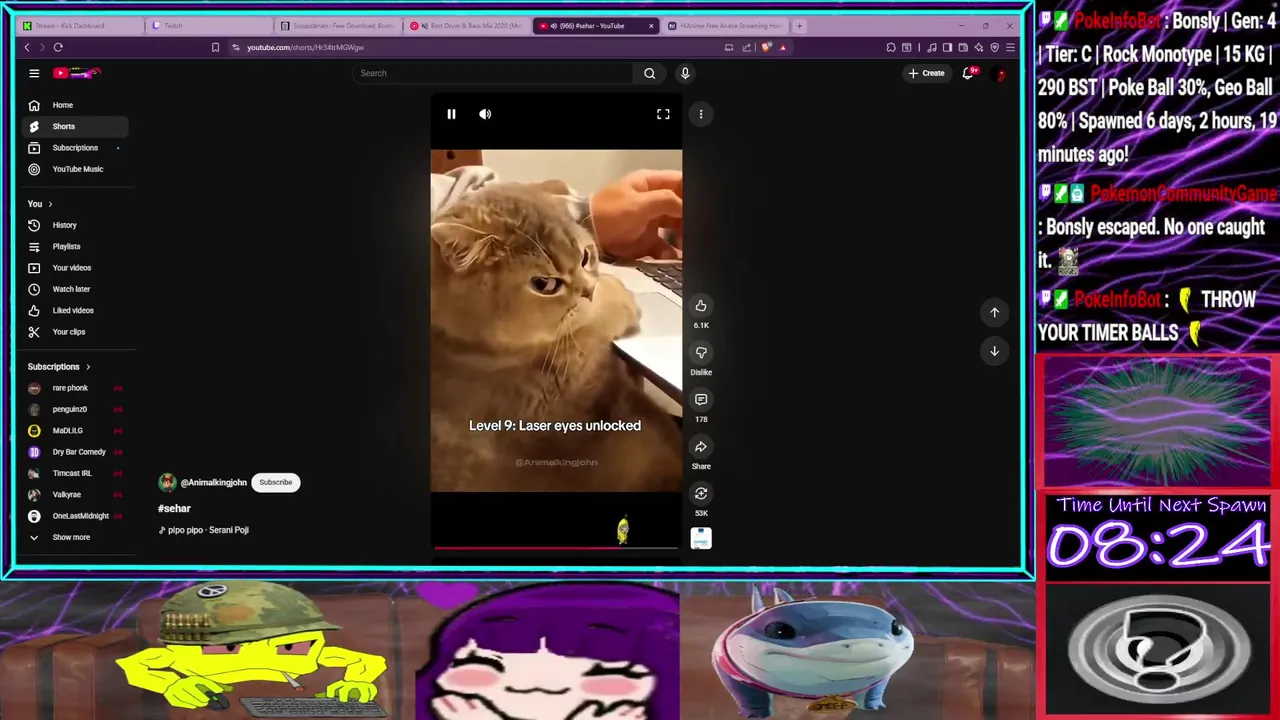
Task: Share this Short
Action: [701, 447]
